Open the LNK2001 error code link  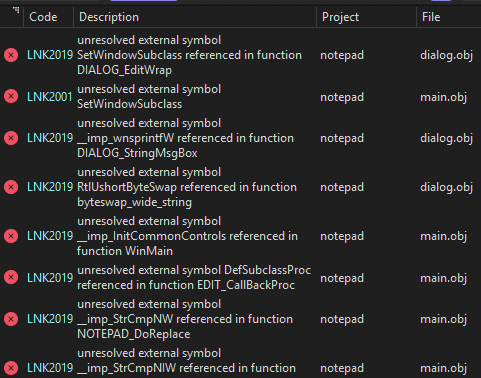(x=50, y=97)
